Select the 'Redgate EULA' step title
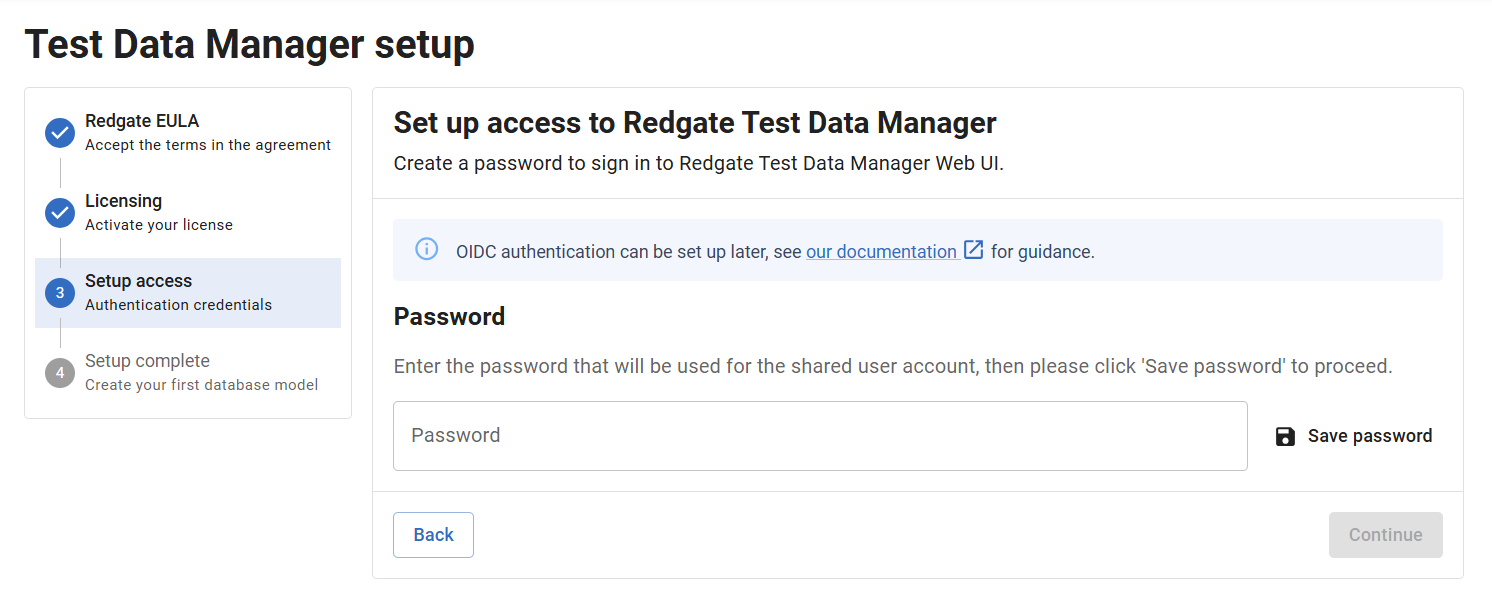1492x607 pixels. (142, 121)
